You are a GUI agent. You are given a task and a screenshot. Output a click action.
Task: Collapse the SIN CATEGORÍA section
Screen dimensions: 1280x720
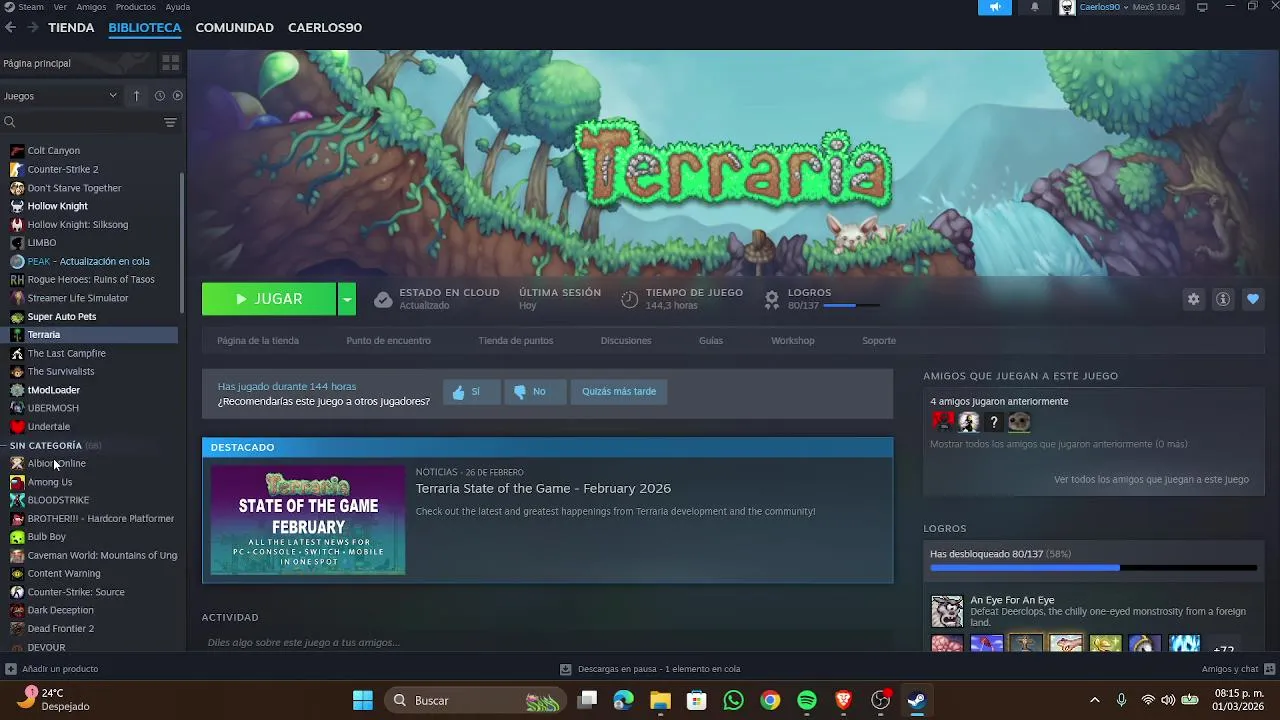coord(46,445)
